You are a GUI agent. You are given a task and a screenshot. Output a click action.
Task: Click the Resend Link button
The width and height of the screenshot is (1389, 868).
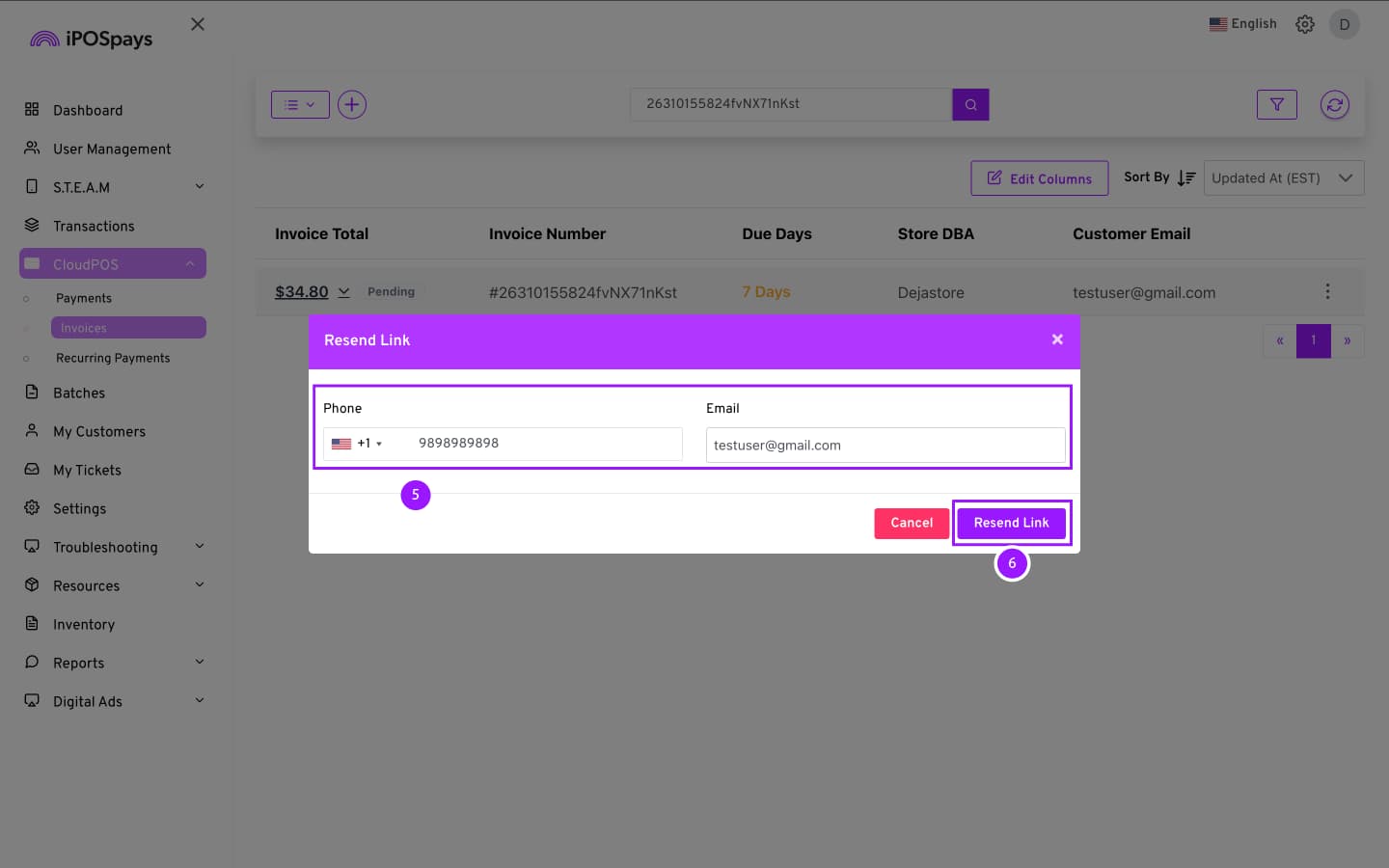pos(1011,523)
